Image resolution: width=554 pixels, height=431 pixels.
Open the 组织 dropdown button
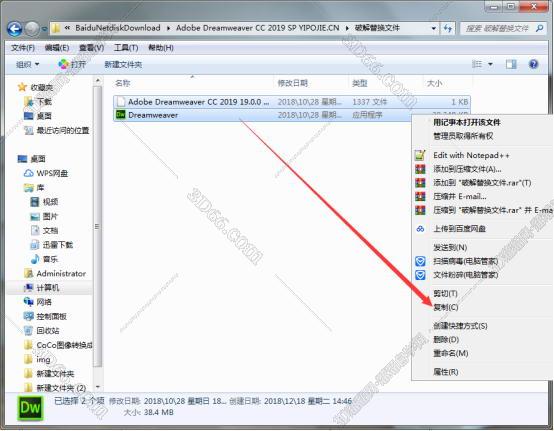[28, 65]
